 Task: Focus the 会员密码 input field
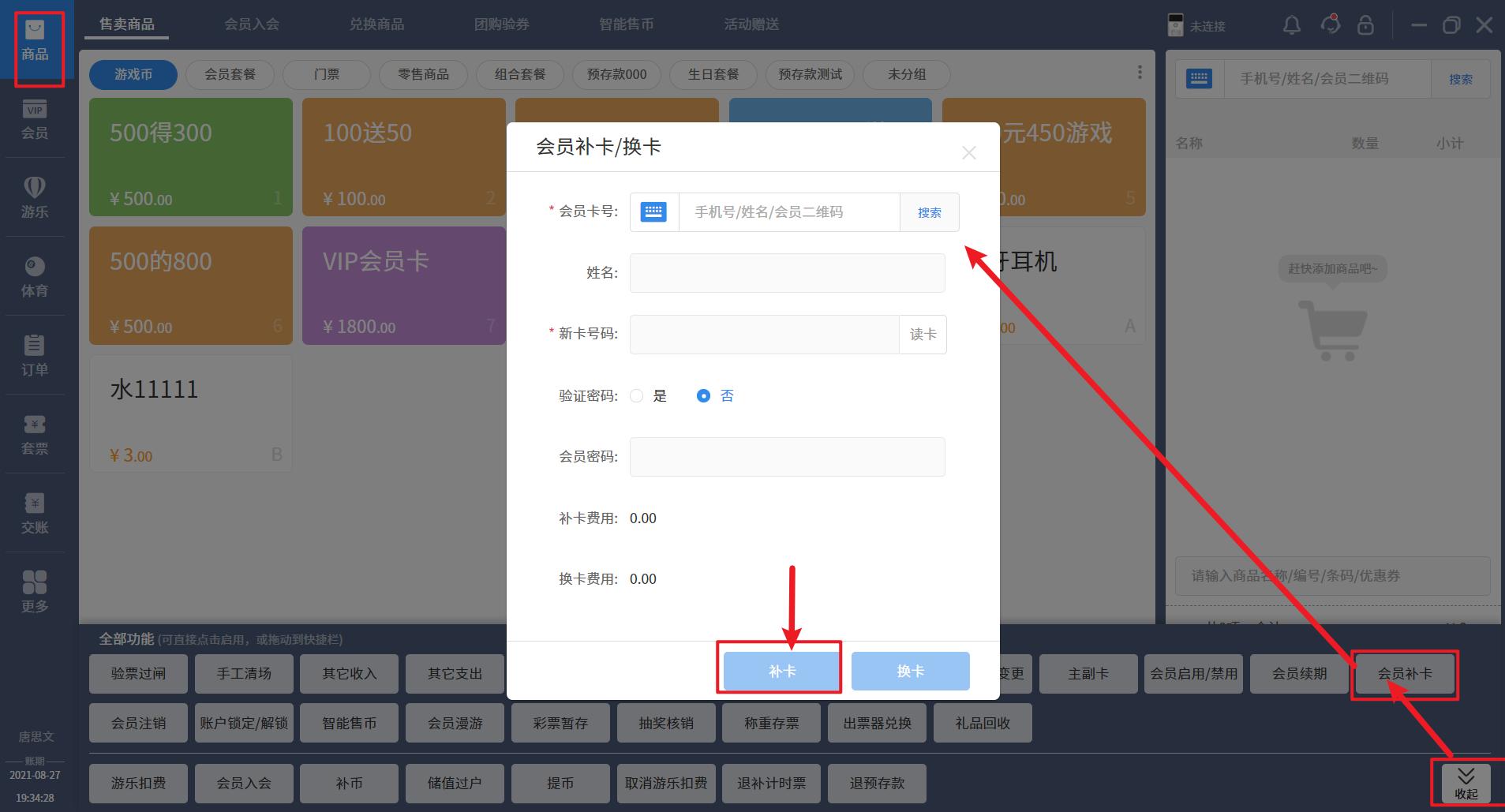[787, 457]
